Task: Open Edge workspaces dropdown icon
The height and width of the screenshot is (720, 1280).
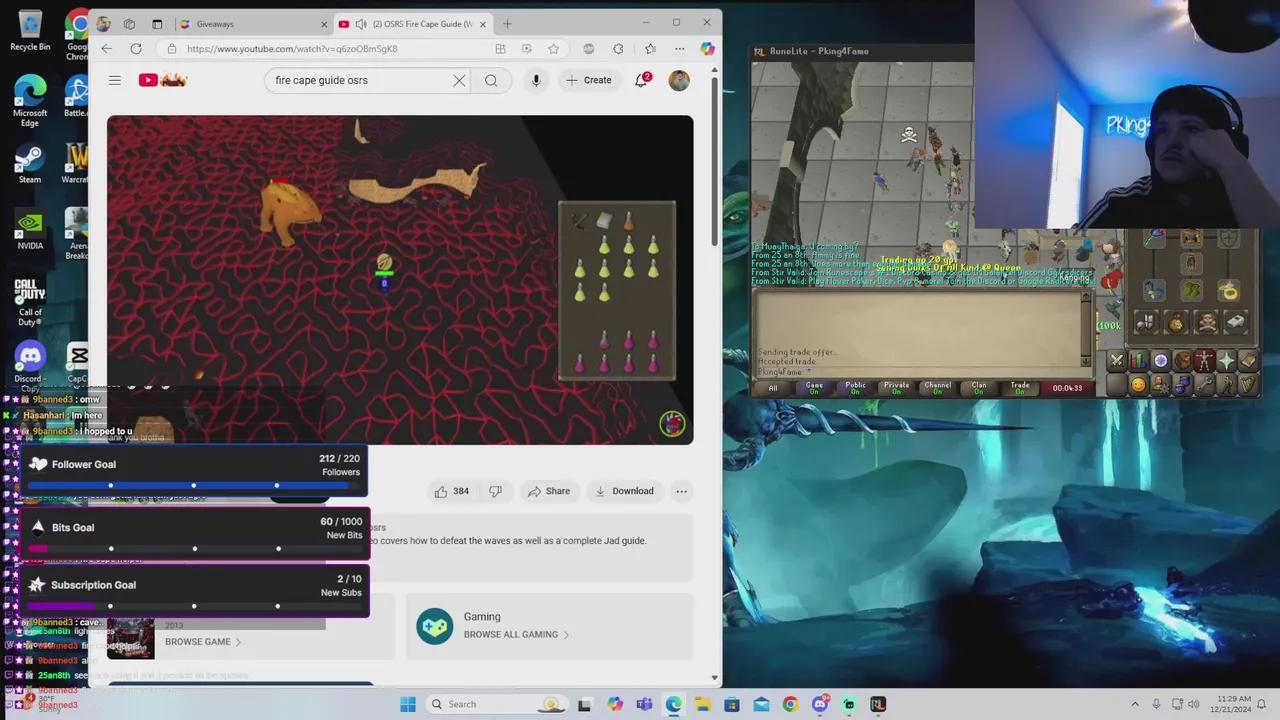Action: click(129, 24)
